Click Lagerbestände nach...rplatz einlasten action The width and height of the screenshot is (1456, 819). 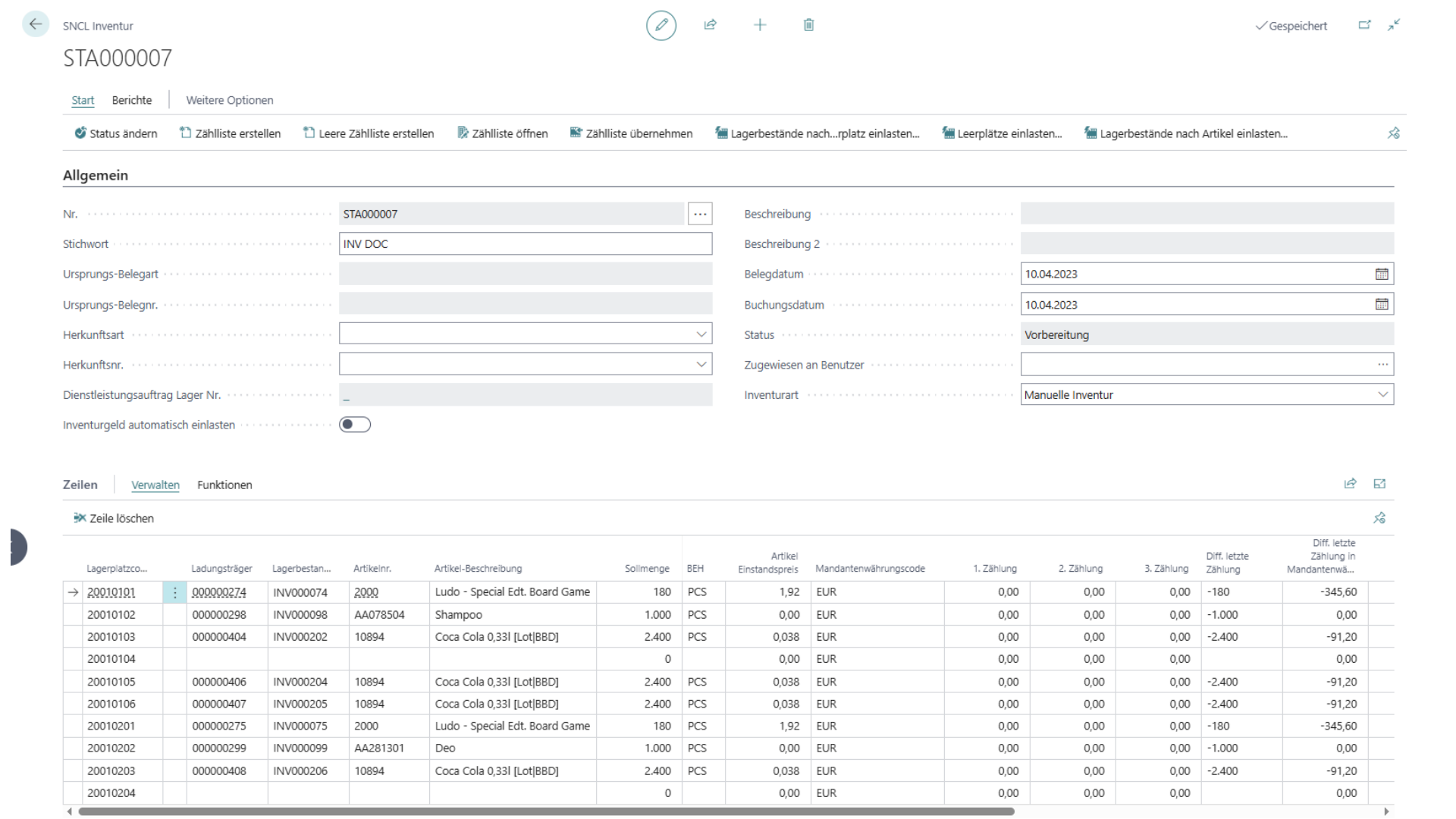point(817,133)
